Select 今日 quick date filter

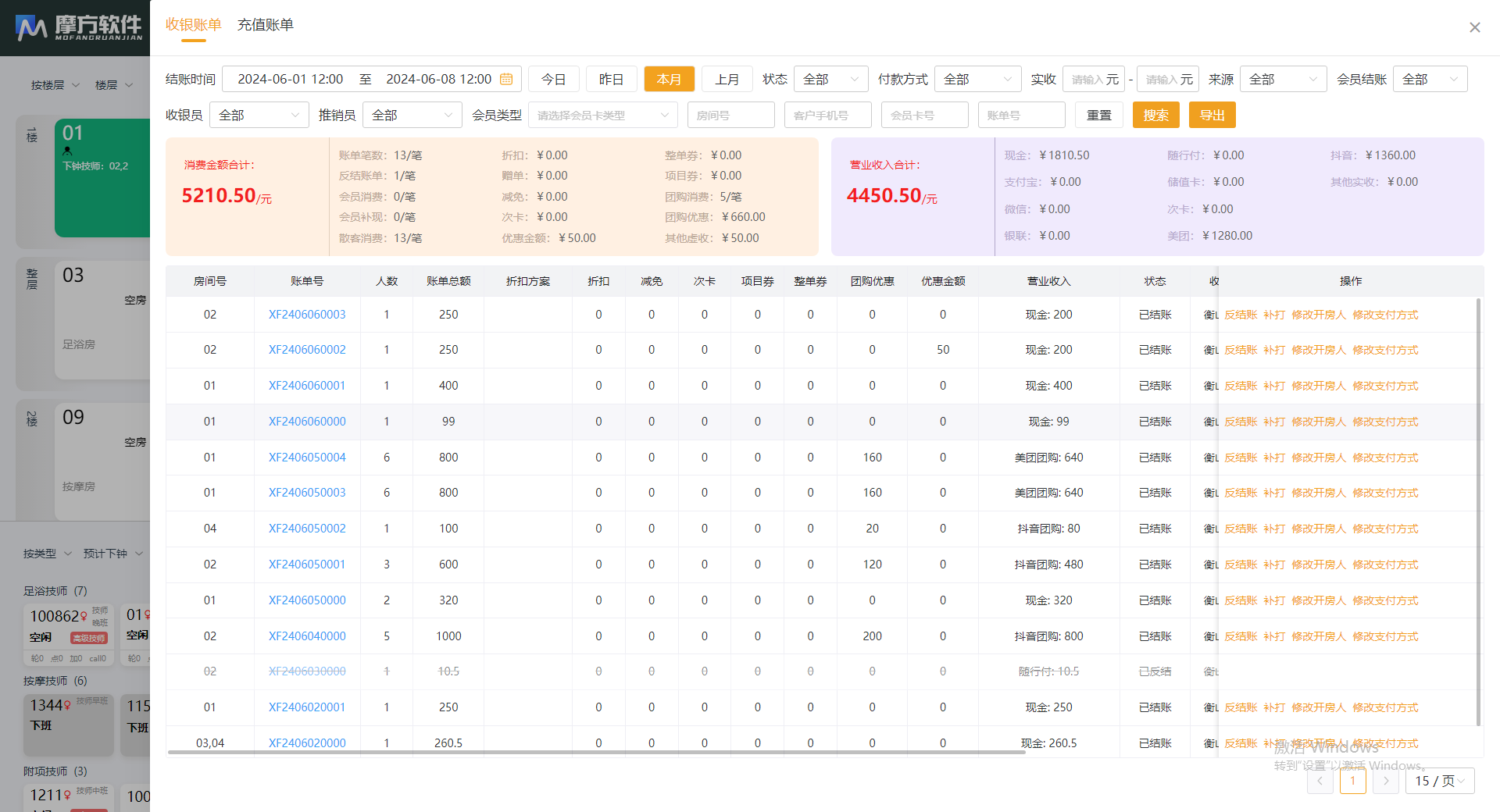click(553, 79)
